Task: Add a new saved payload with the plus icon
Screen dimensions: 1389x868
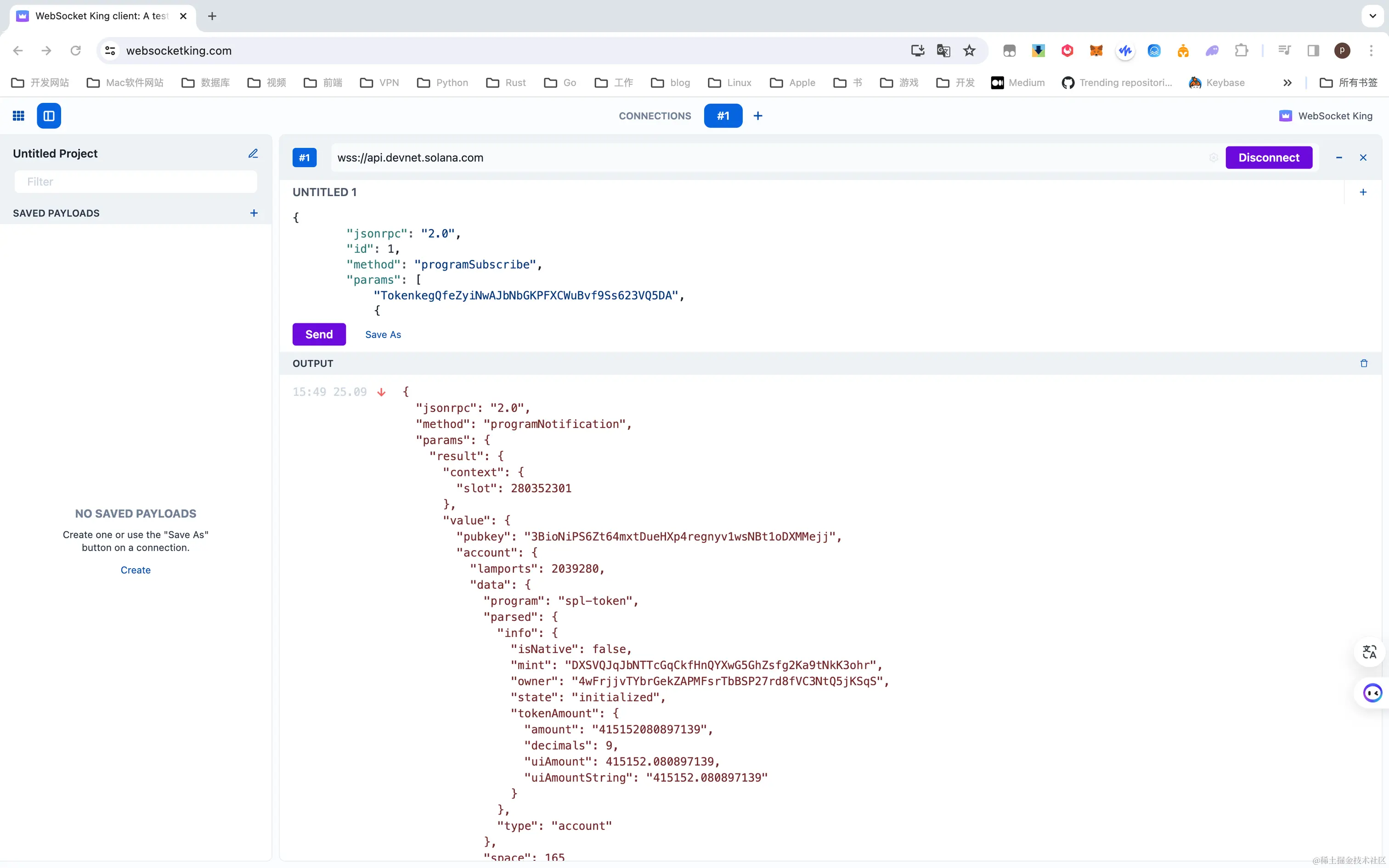Action: [254, 213]
